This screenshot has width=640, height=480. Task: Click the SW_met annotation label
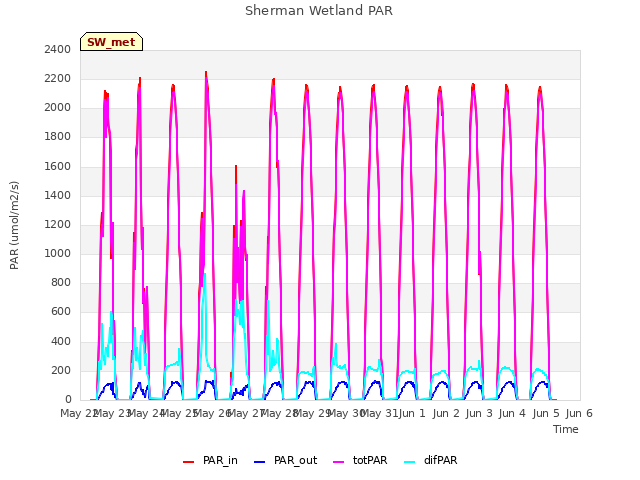(111, 42)
